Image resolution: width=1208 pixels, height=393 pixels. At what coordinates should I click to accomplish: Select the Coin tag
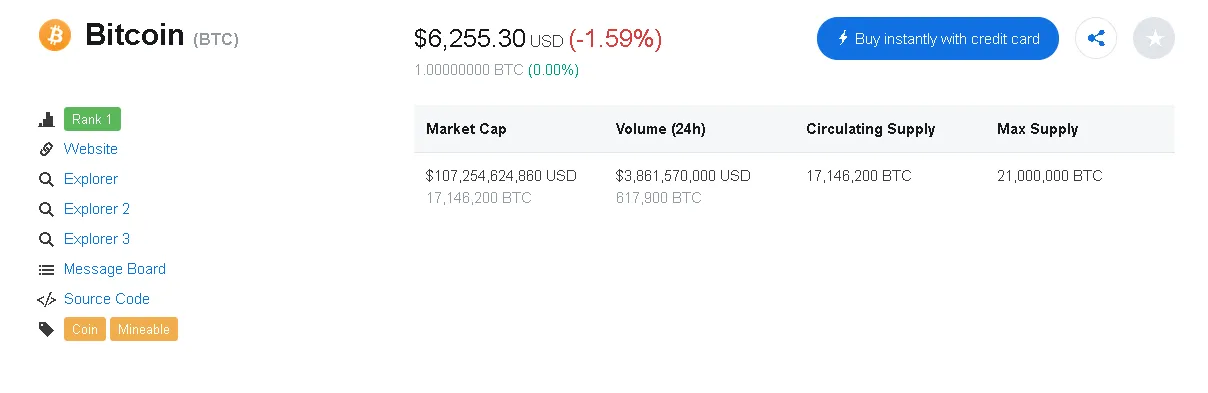click(x=85, y=329)
